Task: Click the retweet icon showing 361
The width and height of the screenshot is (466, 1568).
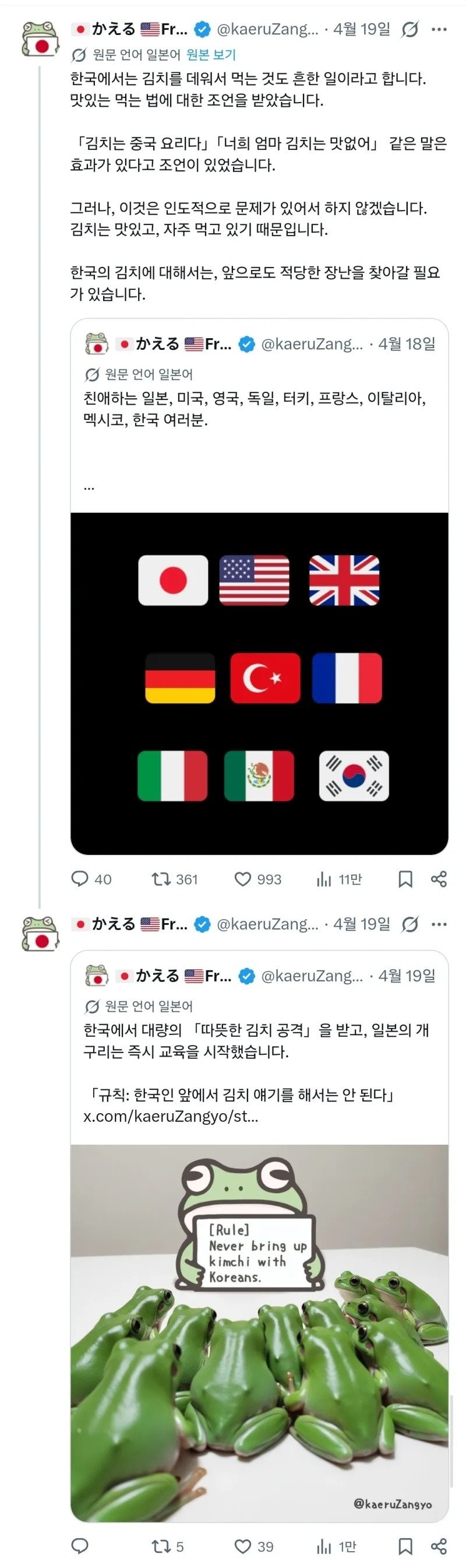Action: (x=161, y=879)
